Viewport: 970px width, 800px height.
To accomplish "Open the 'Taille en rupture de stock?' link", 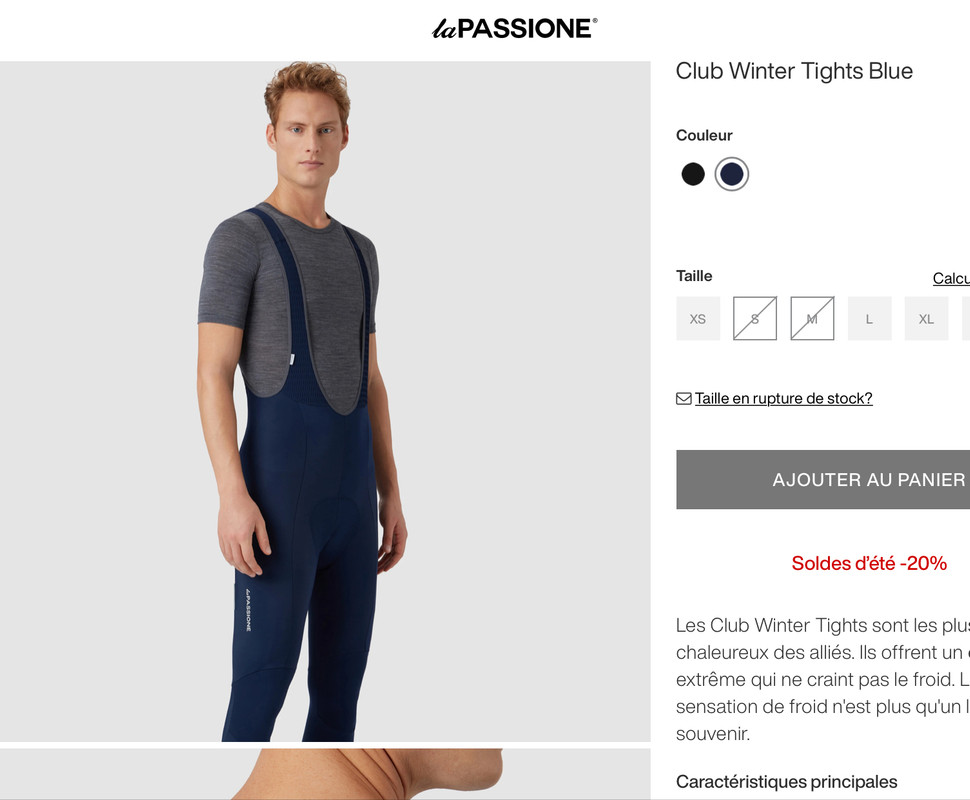I will click(783, 398).
